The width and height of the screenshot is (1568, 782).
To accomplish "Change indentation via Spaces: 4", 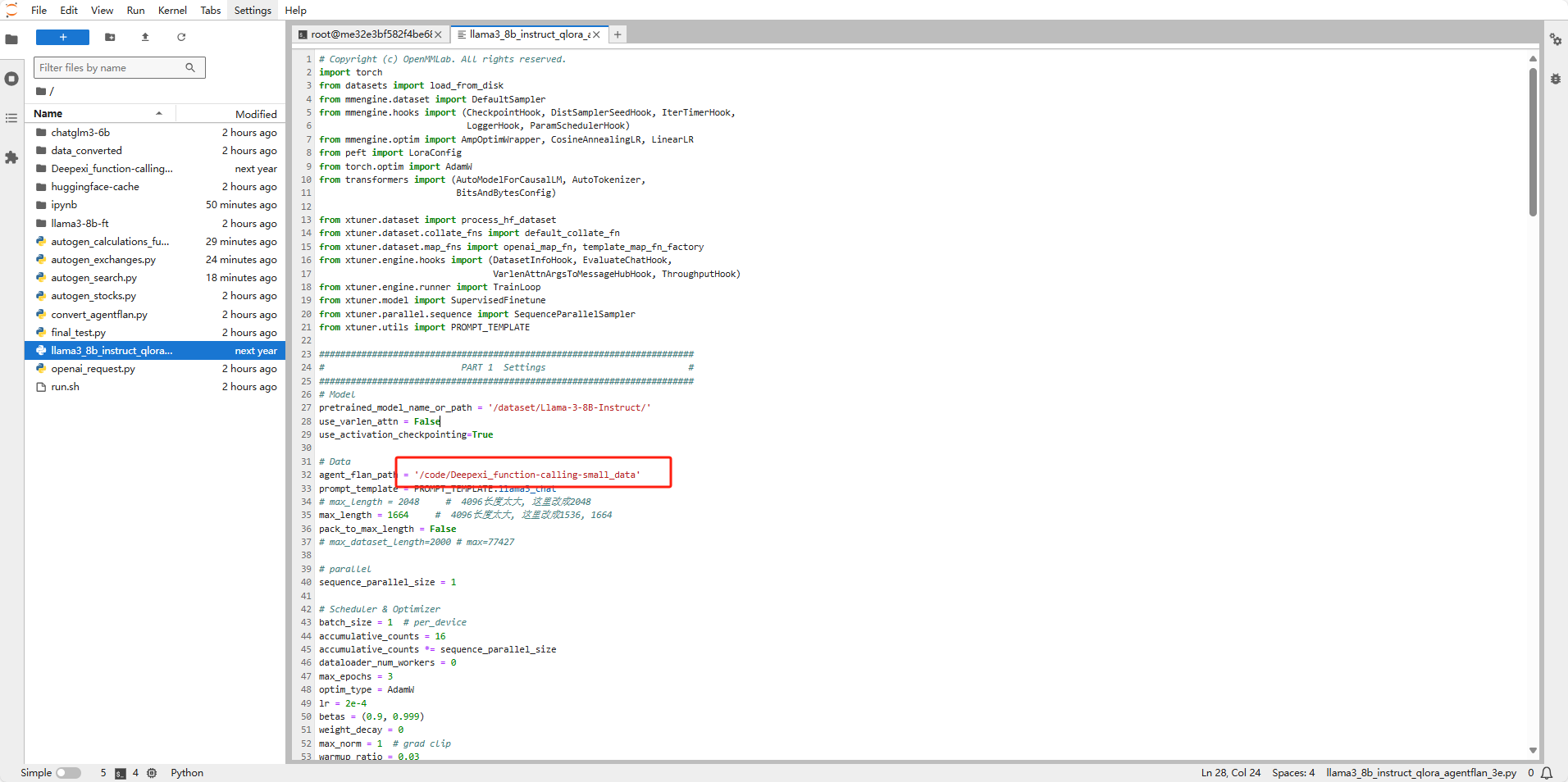I will [1293, 773].
